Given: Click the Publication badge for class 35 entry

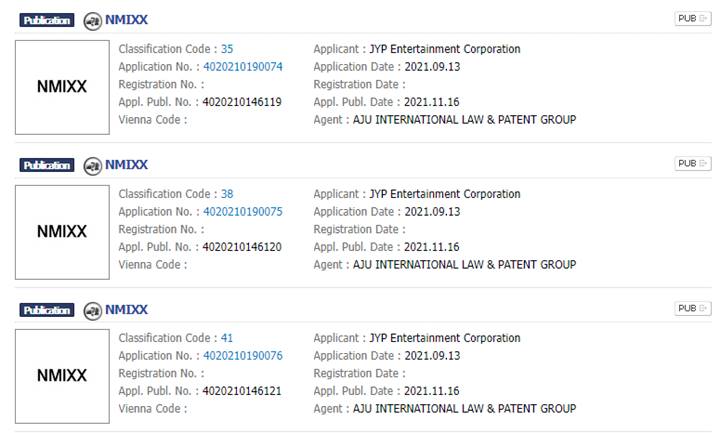Looking at the screenshot, I should click(x=47, y=20).
